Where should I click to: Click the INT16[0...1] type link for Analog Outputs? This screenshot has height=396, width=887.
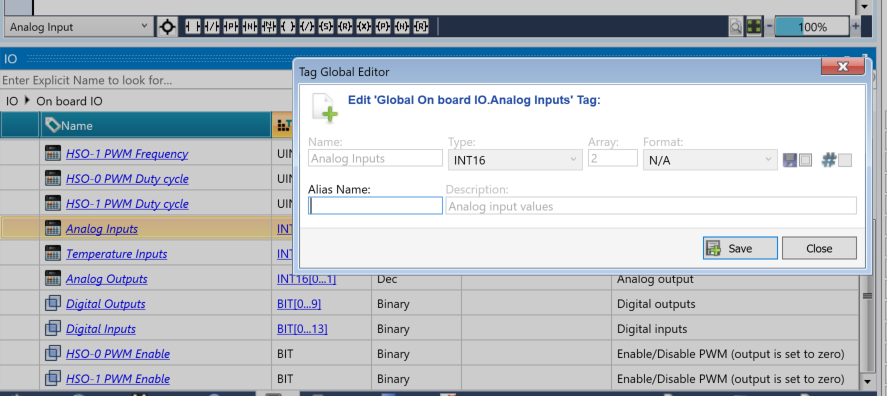coord(306,279)
